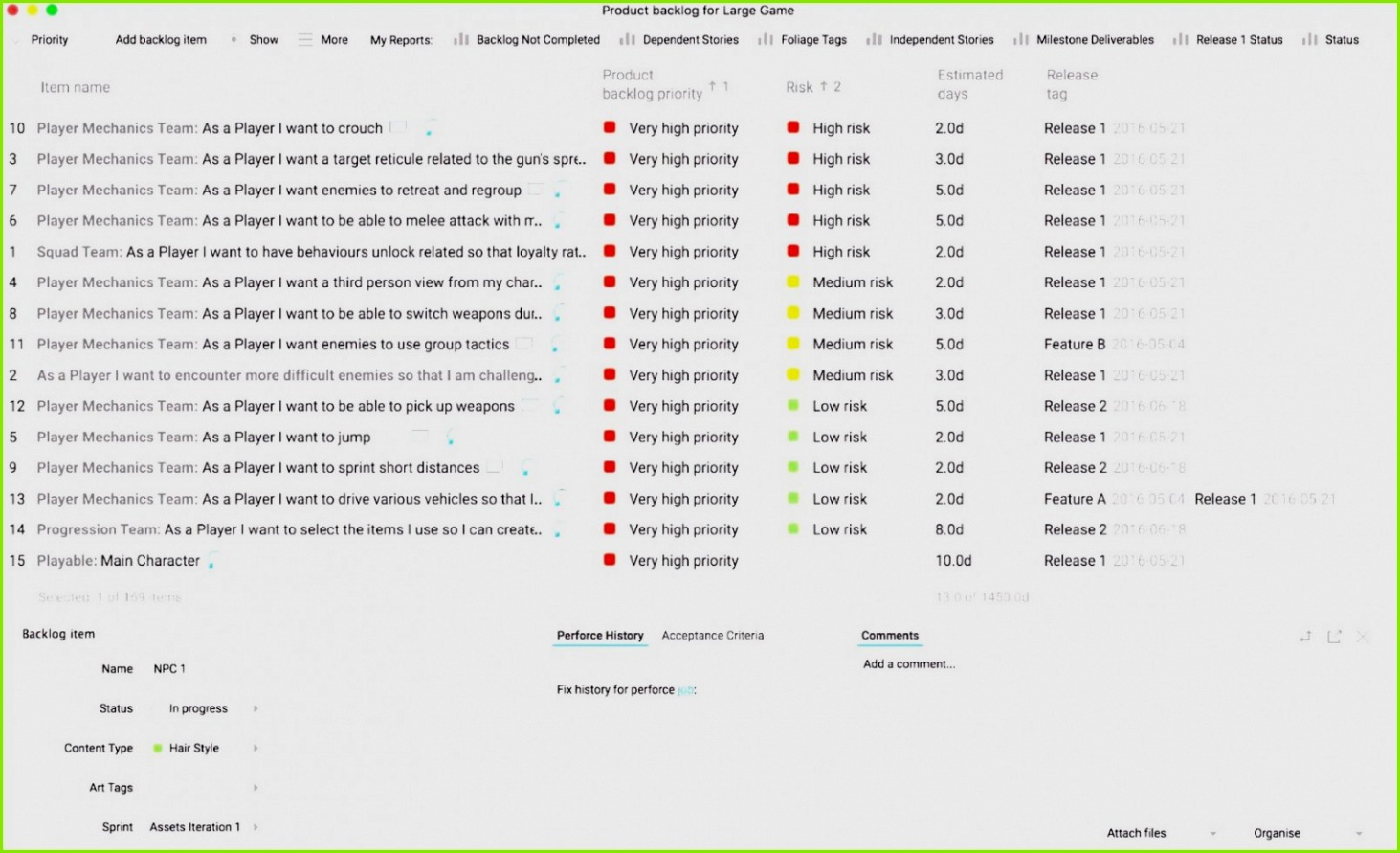Click the comment box on the crouch story
Image resolution: width=1400 pixels, height=853 pixels.
[x=399, y=126]
